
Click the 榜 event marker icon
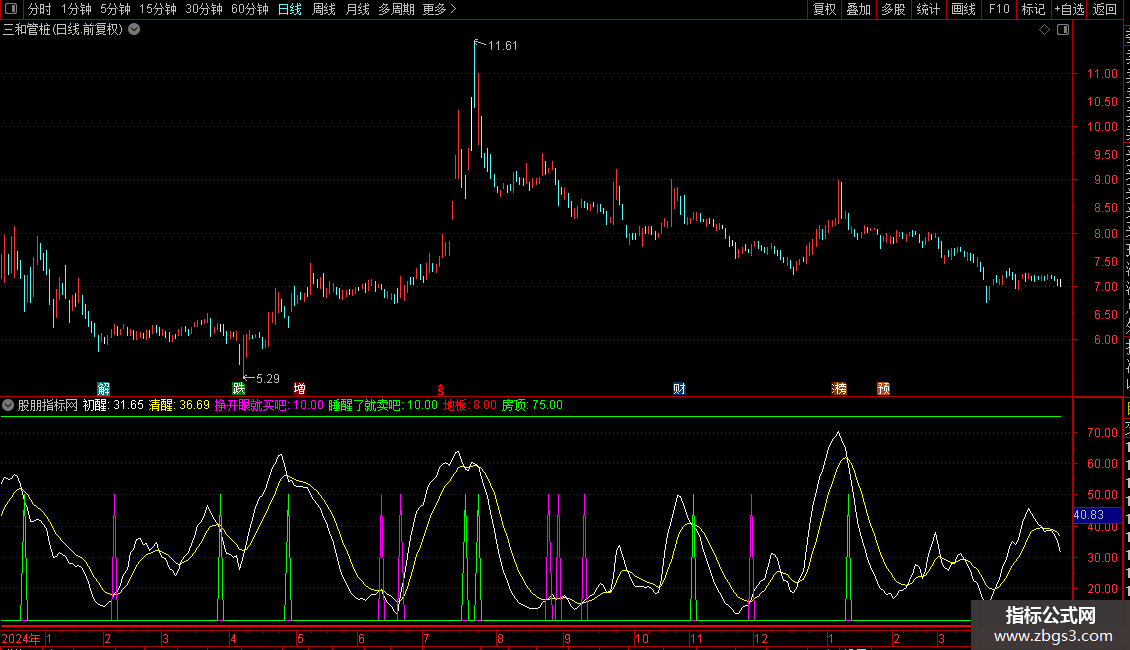pos(839,388)
